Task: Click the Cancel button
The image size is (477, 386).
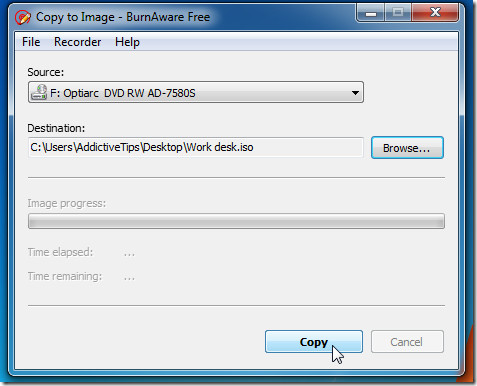Action: click(x=407, y=342)
